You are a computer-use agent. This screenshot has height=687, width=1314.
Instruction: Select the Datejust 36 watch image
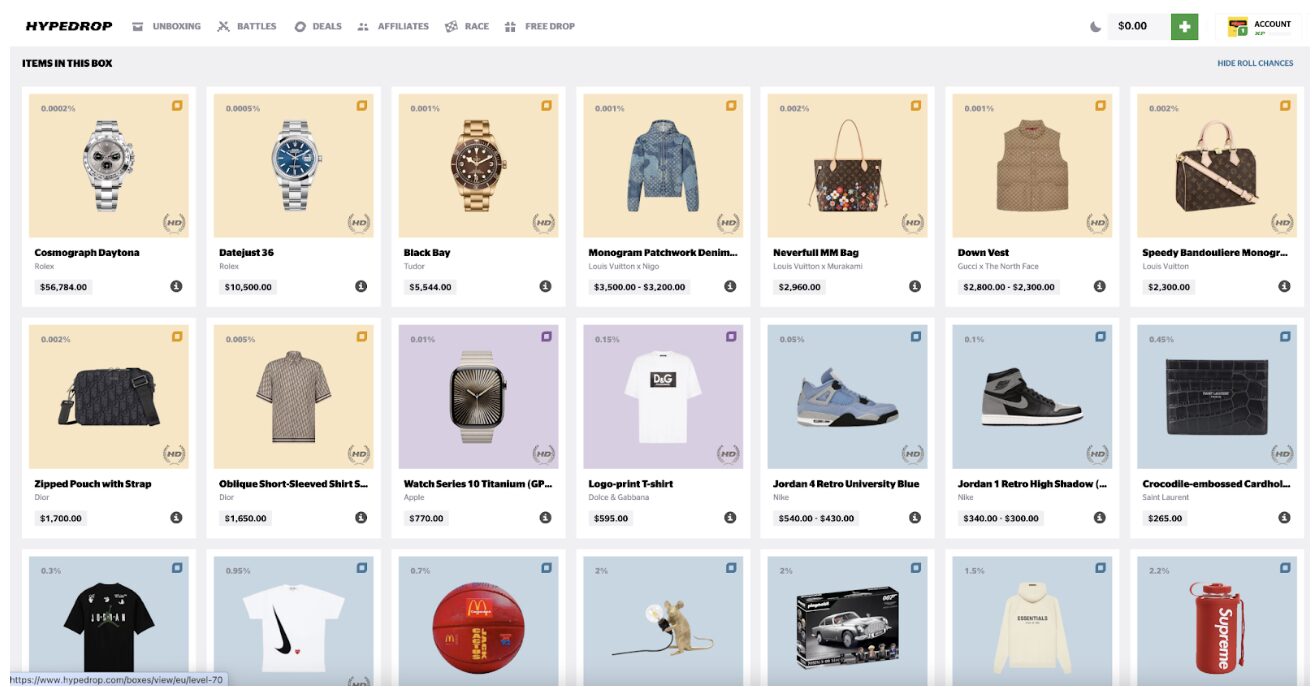pos(294,165)
